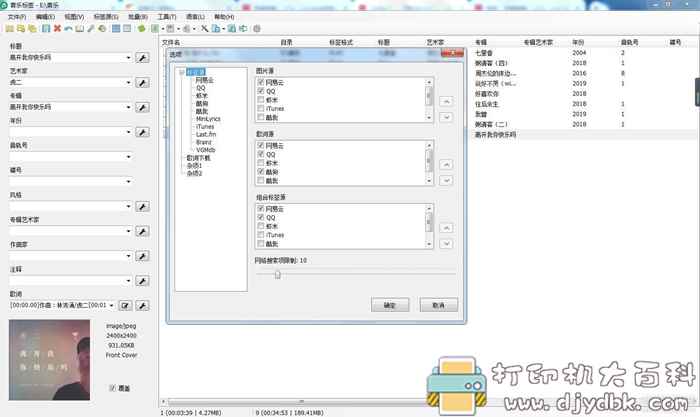Move selected 图片源 item up
700x417 pixels.
coord(446,101)
